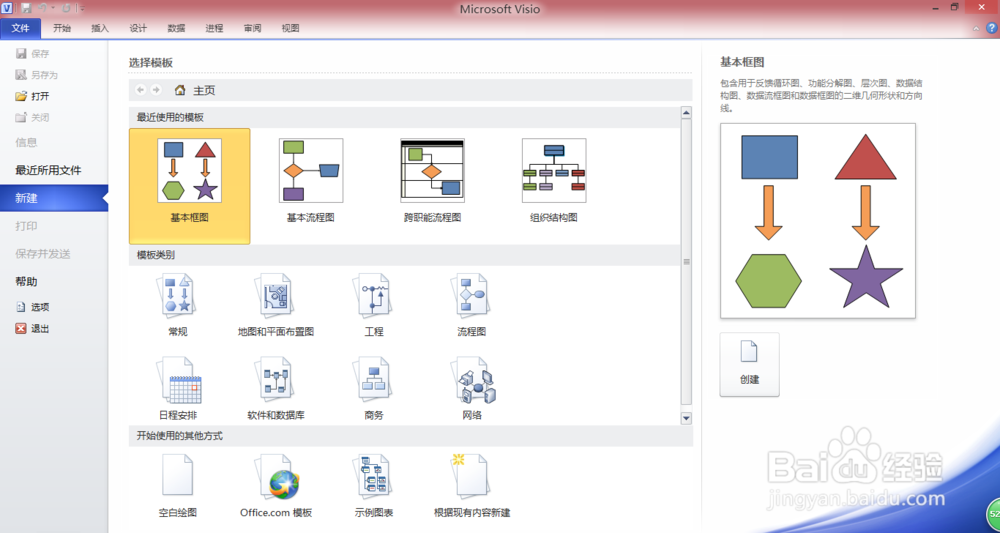The image size is (1000, 533).
Task: Click 退出 to exit Visio
Action: 33,328
